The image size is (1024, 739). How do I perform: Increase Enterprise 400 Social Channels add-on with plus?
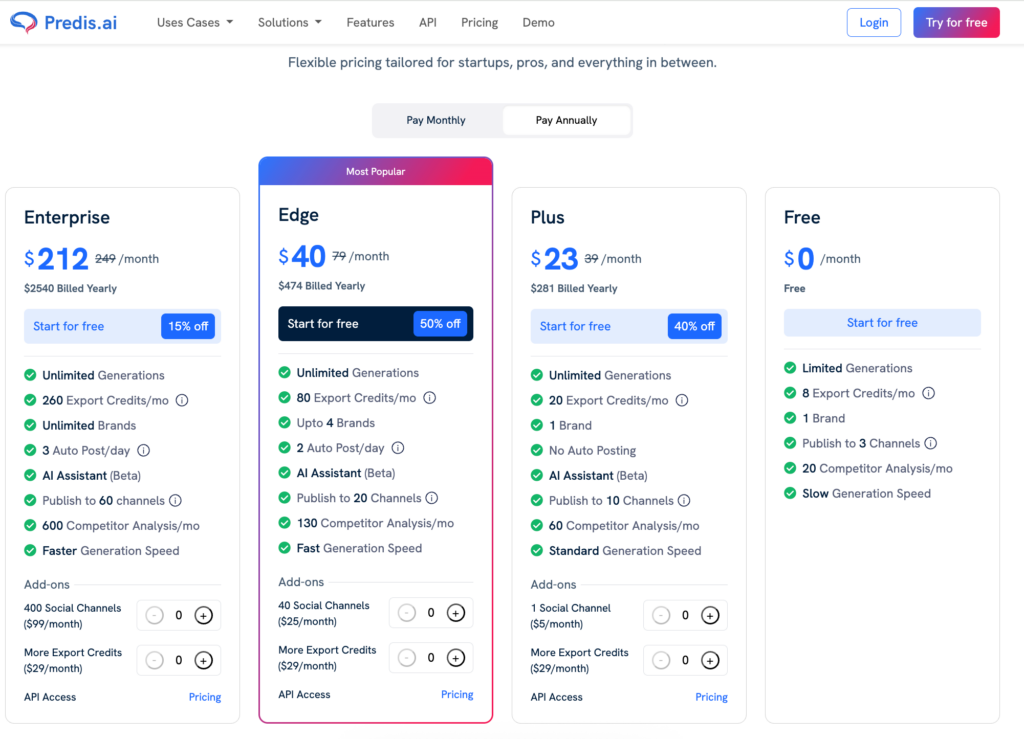[x=203, y=616]
